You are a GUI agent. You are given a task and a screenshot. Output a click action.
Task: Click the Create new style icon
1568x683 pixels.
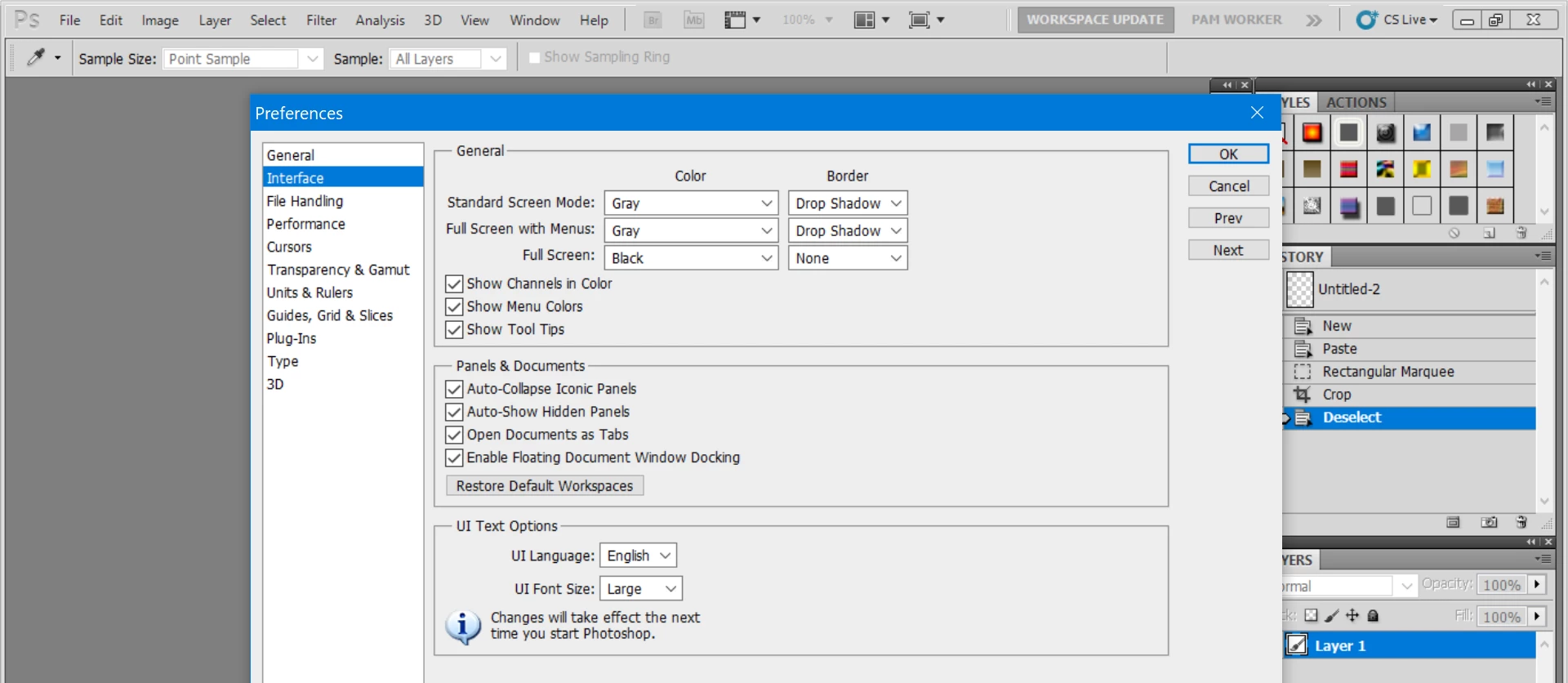[x=1489, y=234]
